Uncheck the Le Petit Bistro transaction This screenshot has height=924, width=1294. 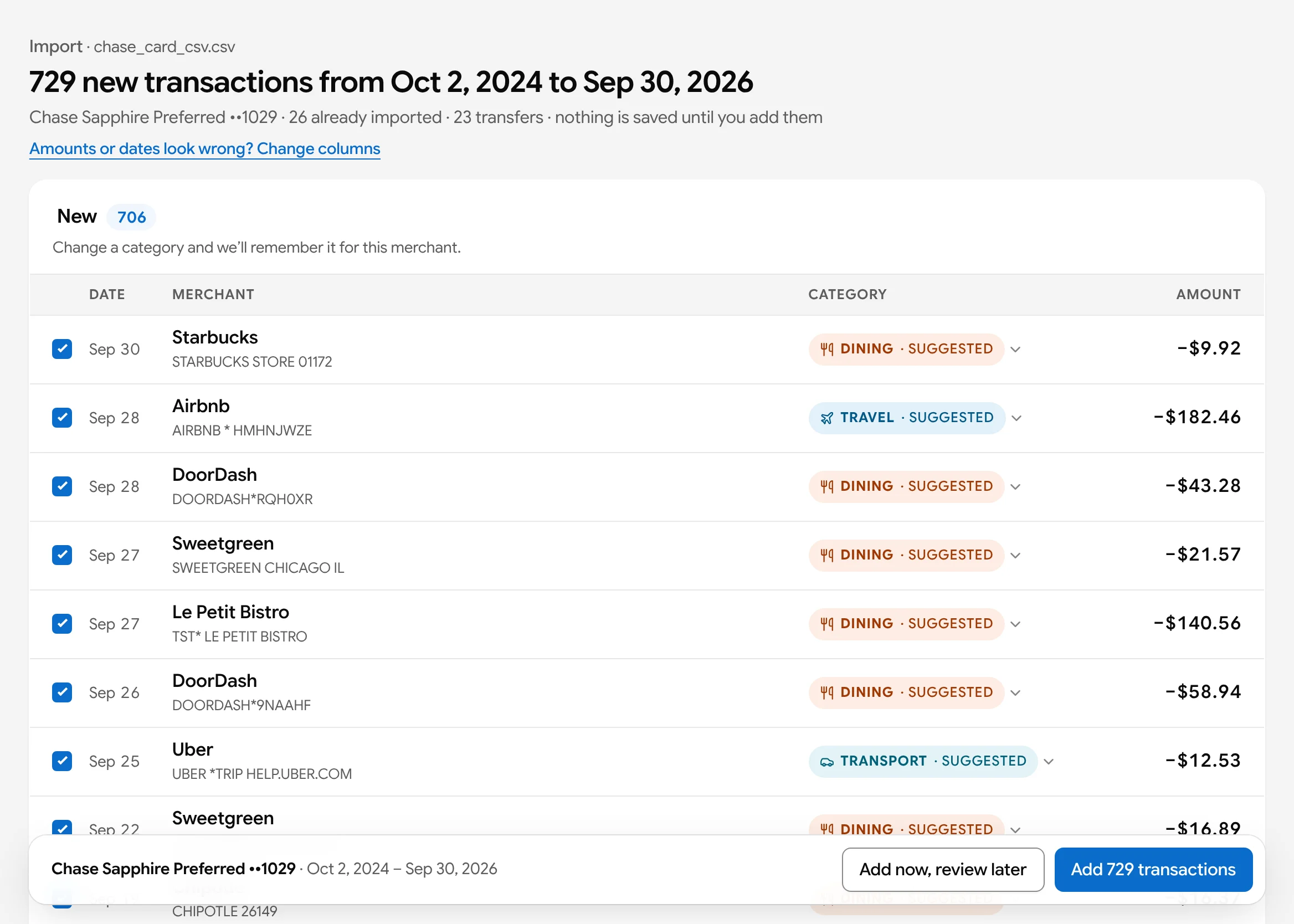[62, 624]
